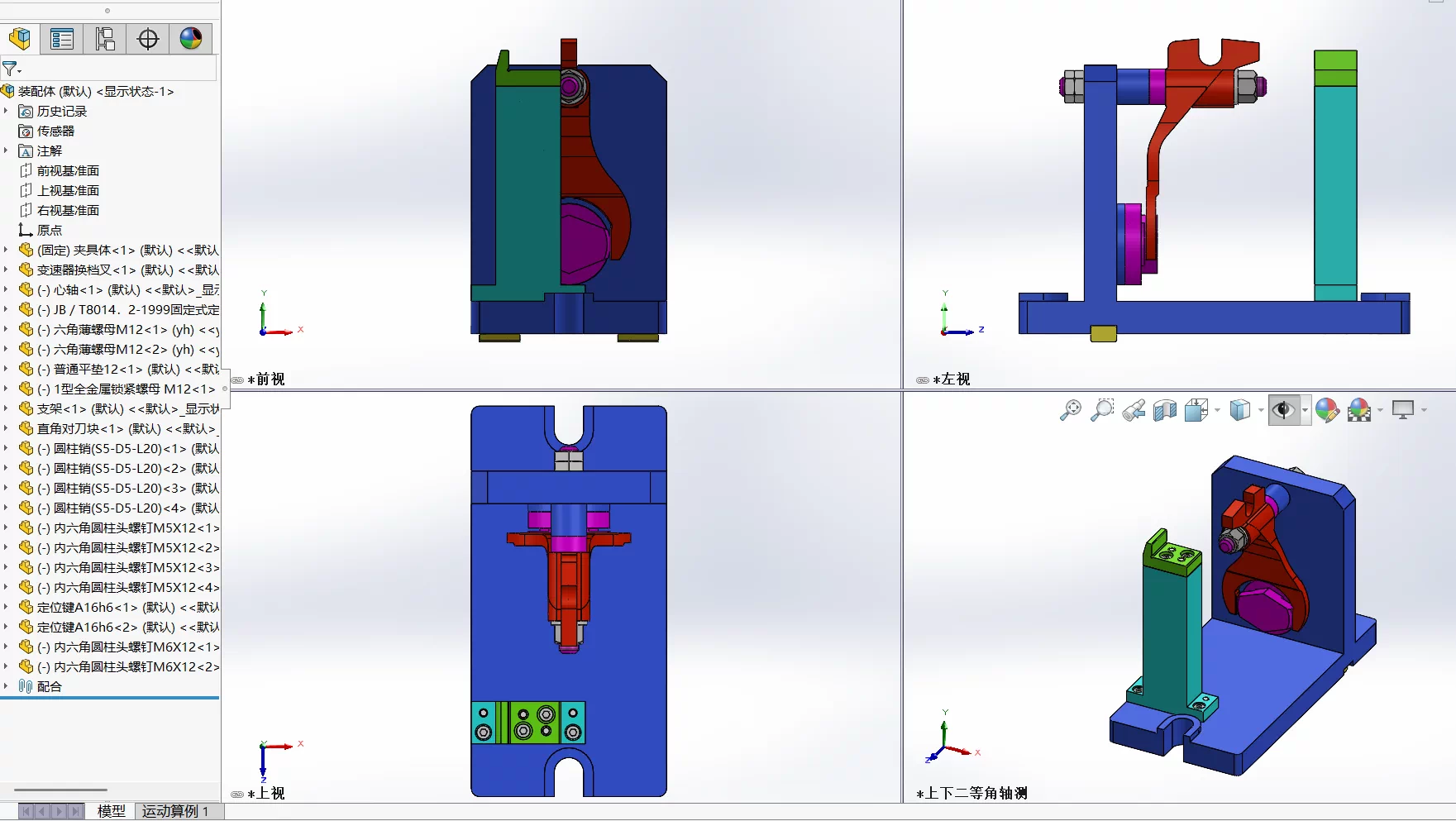Toggle the Hide/Show Items eye button
Viewport: 1456px width, 821px height.
coord(1283,410)
